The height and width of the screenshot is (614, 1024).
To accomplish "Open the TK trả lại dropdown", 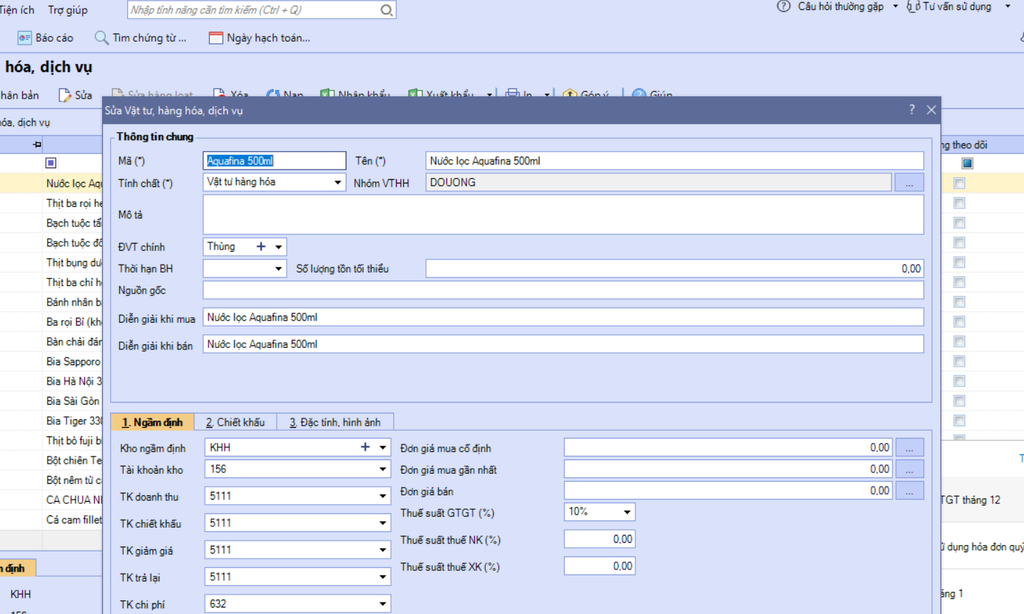I will tap(383, 577).
